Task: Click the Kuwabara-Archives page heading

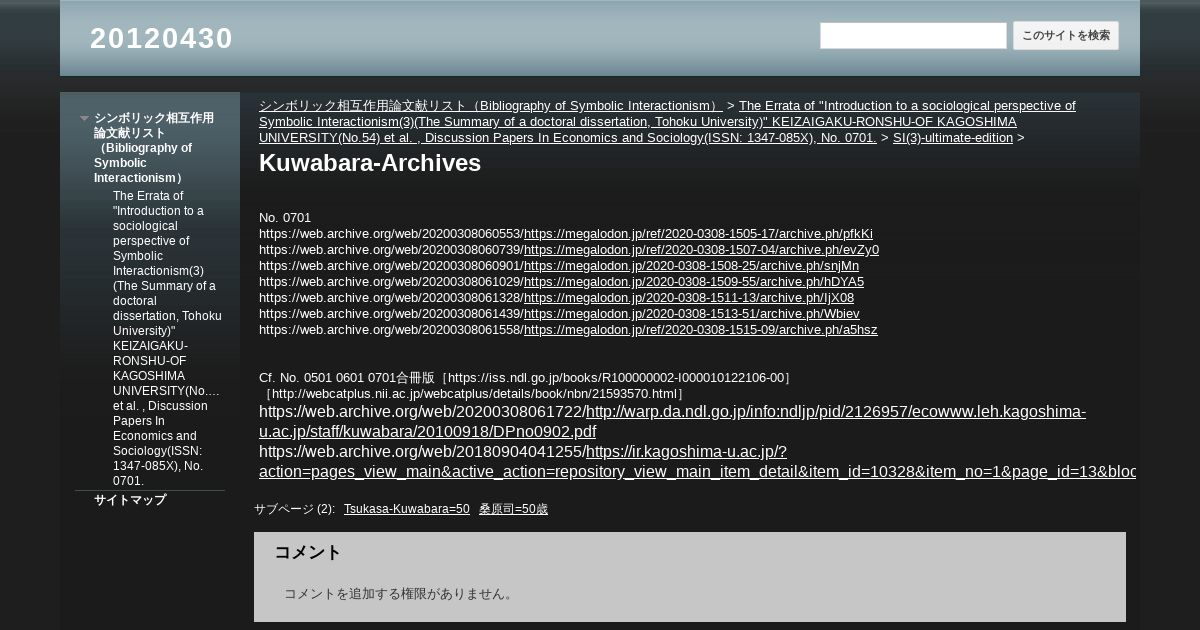Action: (x=370, y=163)
